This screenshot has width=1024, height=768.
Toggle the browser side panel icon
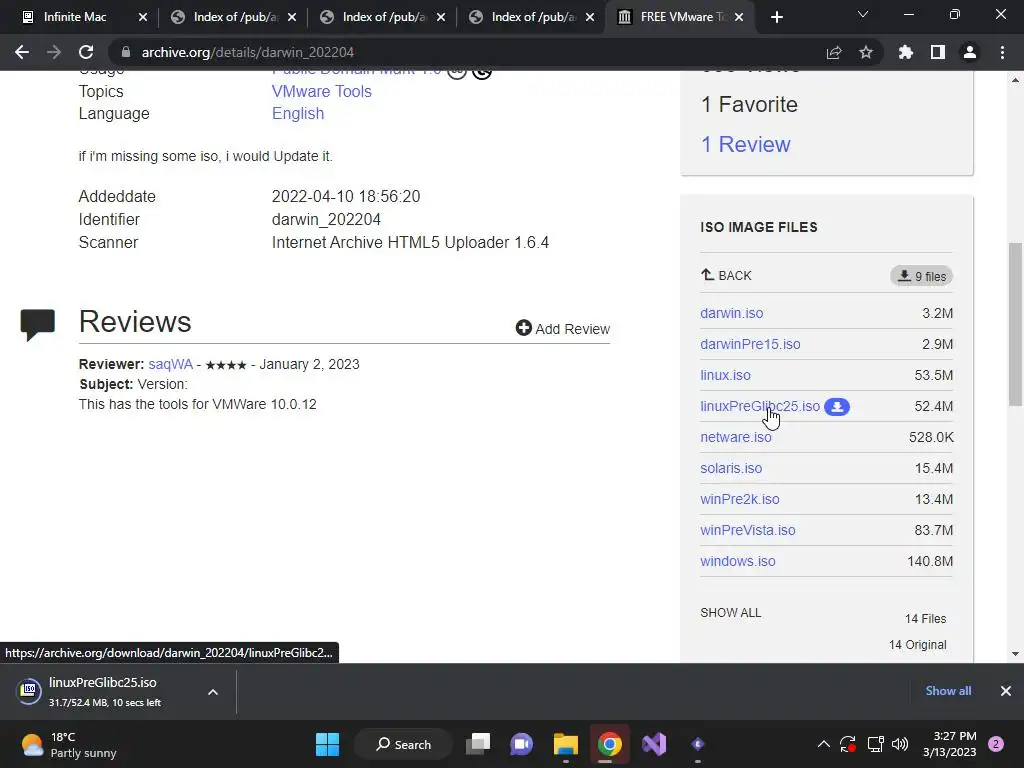(x=938, y=52)
